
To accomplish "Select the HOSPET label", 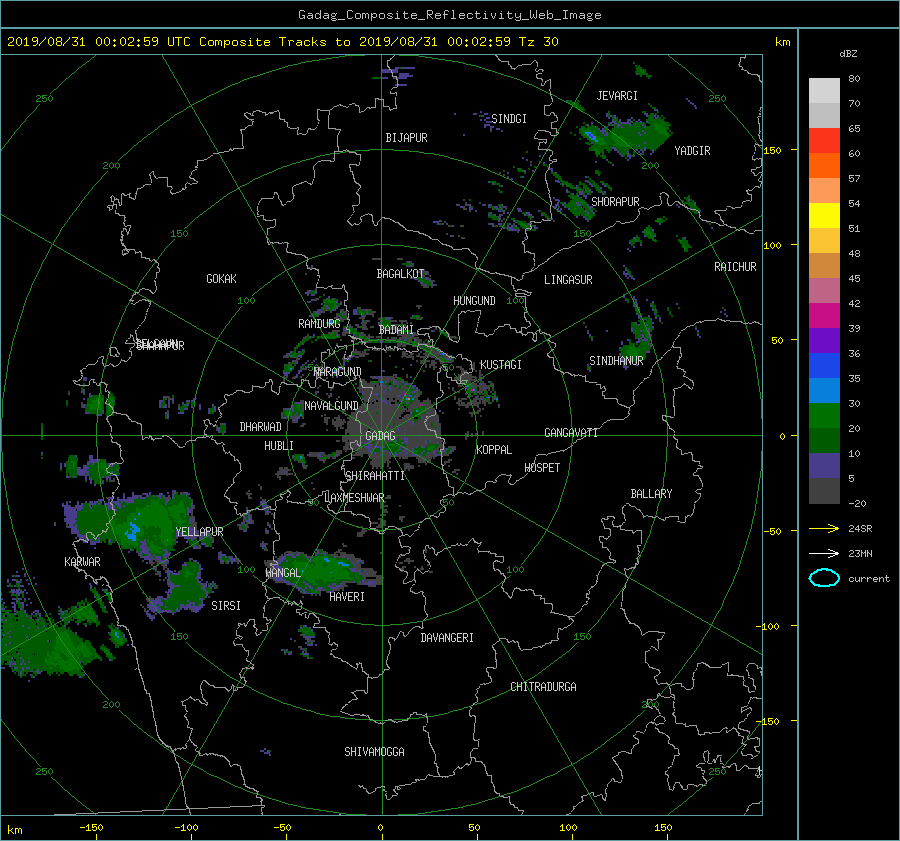I will pyautogui.click(x=542, y=468).
